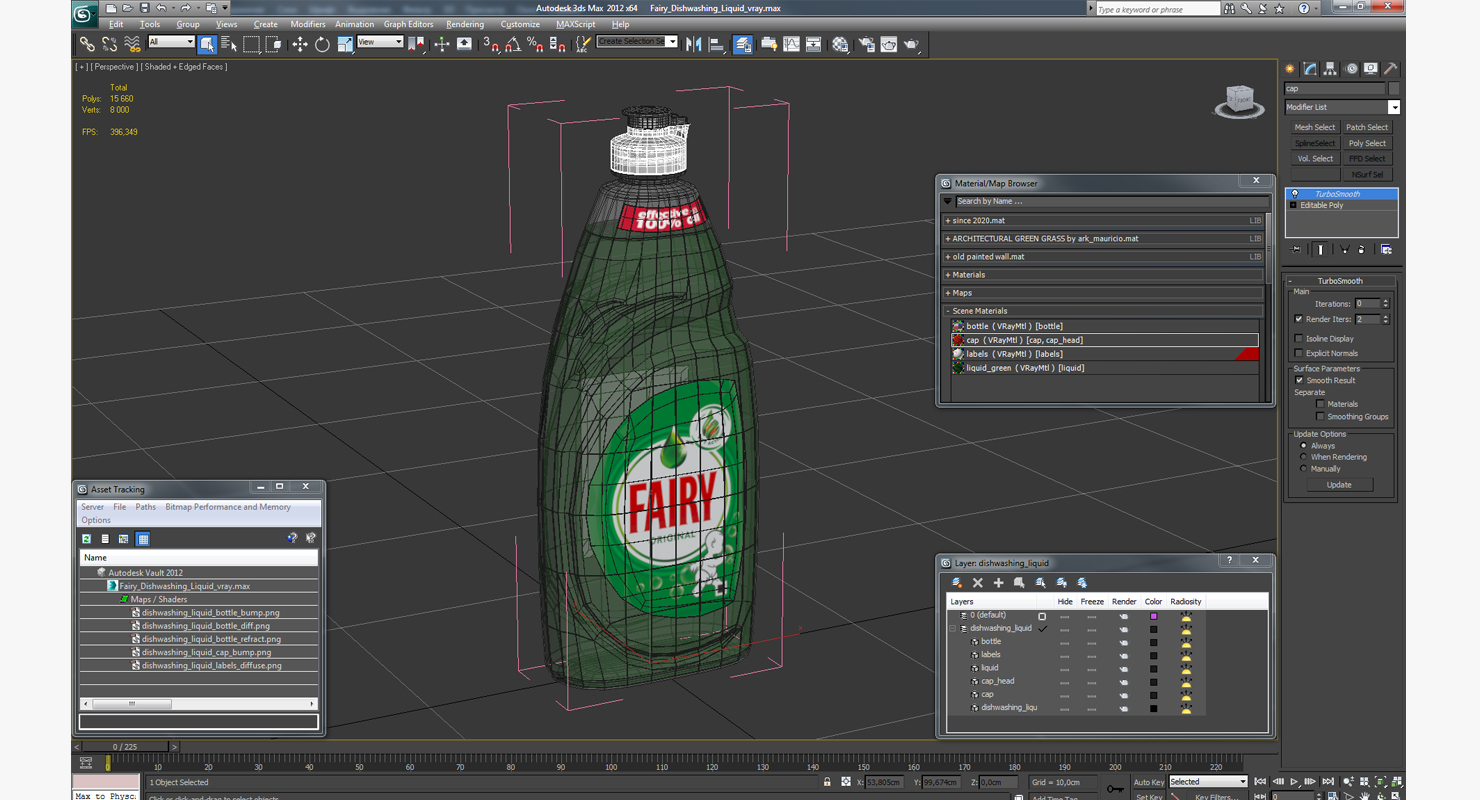Click the ViewCube in the viewport
1480x800 pixels.
[x=1239, y=101]
